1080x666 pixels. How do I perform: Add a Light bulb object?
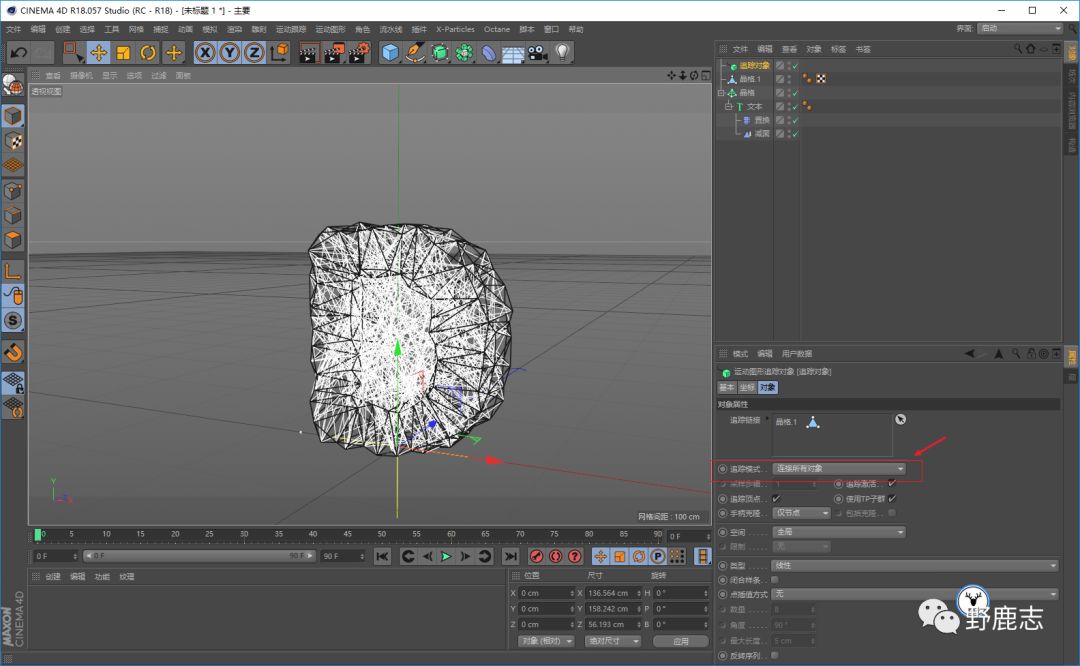[562, 52]
